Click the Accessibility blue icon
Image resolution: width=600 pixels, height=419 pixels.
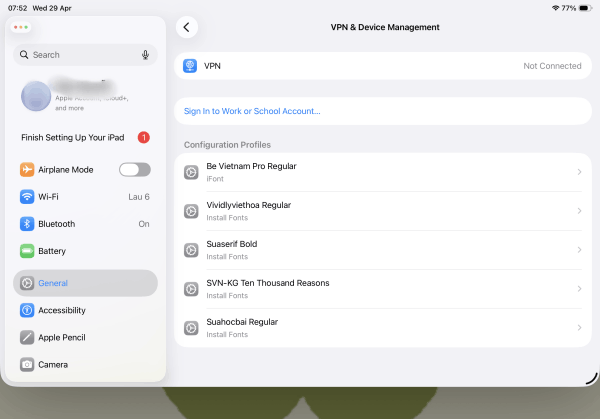coord(27,310)
